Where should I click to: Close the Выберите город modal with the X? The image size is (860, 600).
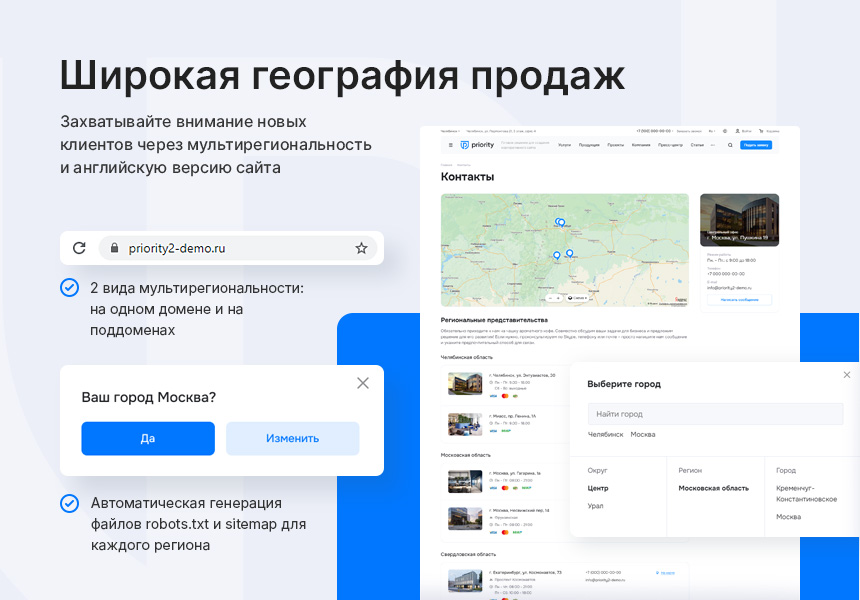(x=846, y=373)
